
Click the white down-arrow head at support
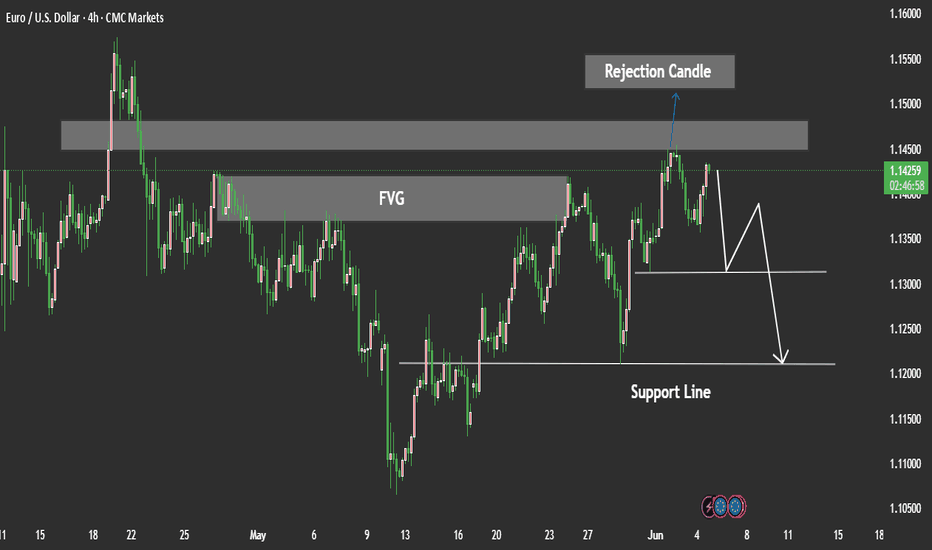pyautogui.click(x=782, y=357)
